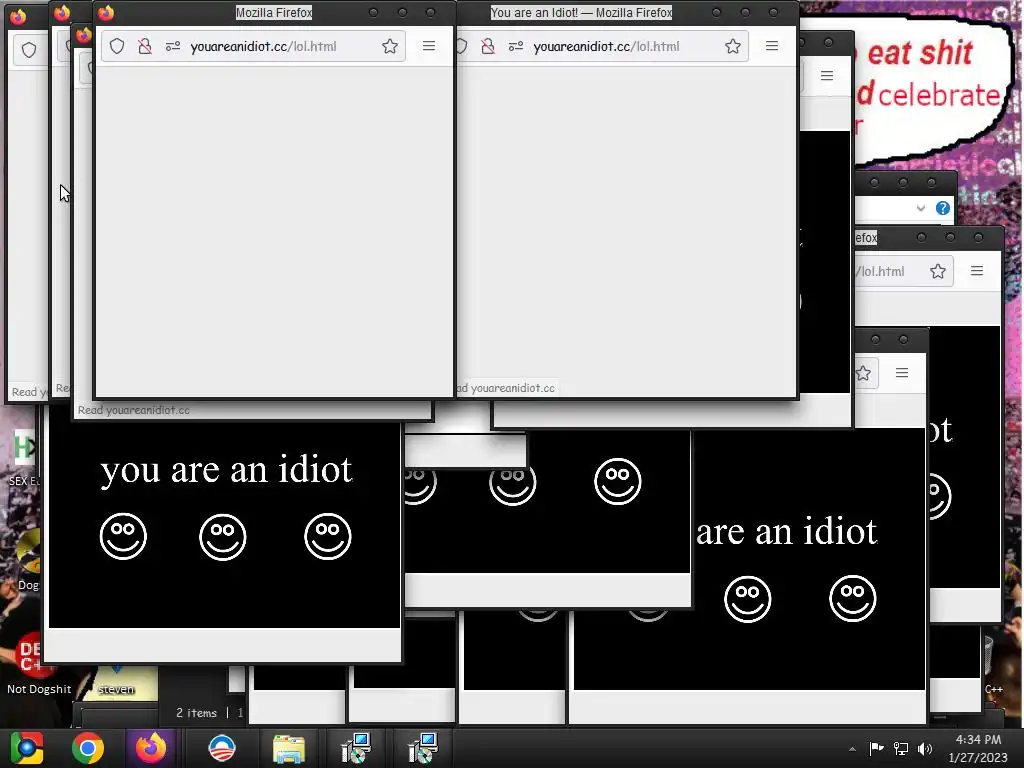Click the shield tracking protection icon in the front Mozilla Firefox window
1024x768 pixels.
[x=117, y=46]
